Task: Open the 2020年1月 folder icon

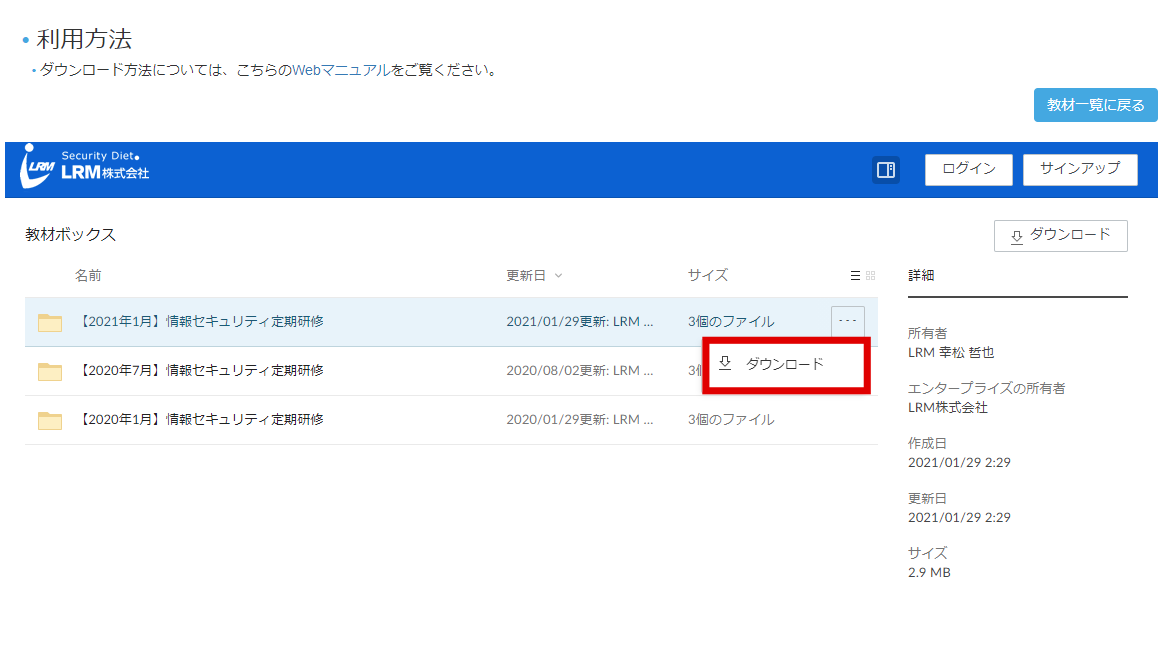Action: click(x=50, y=420)
